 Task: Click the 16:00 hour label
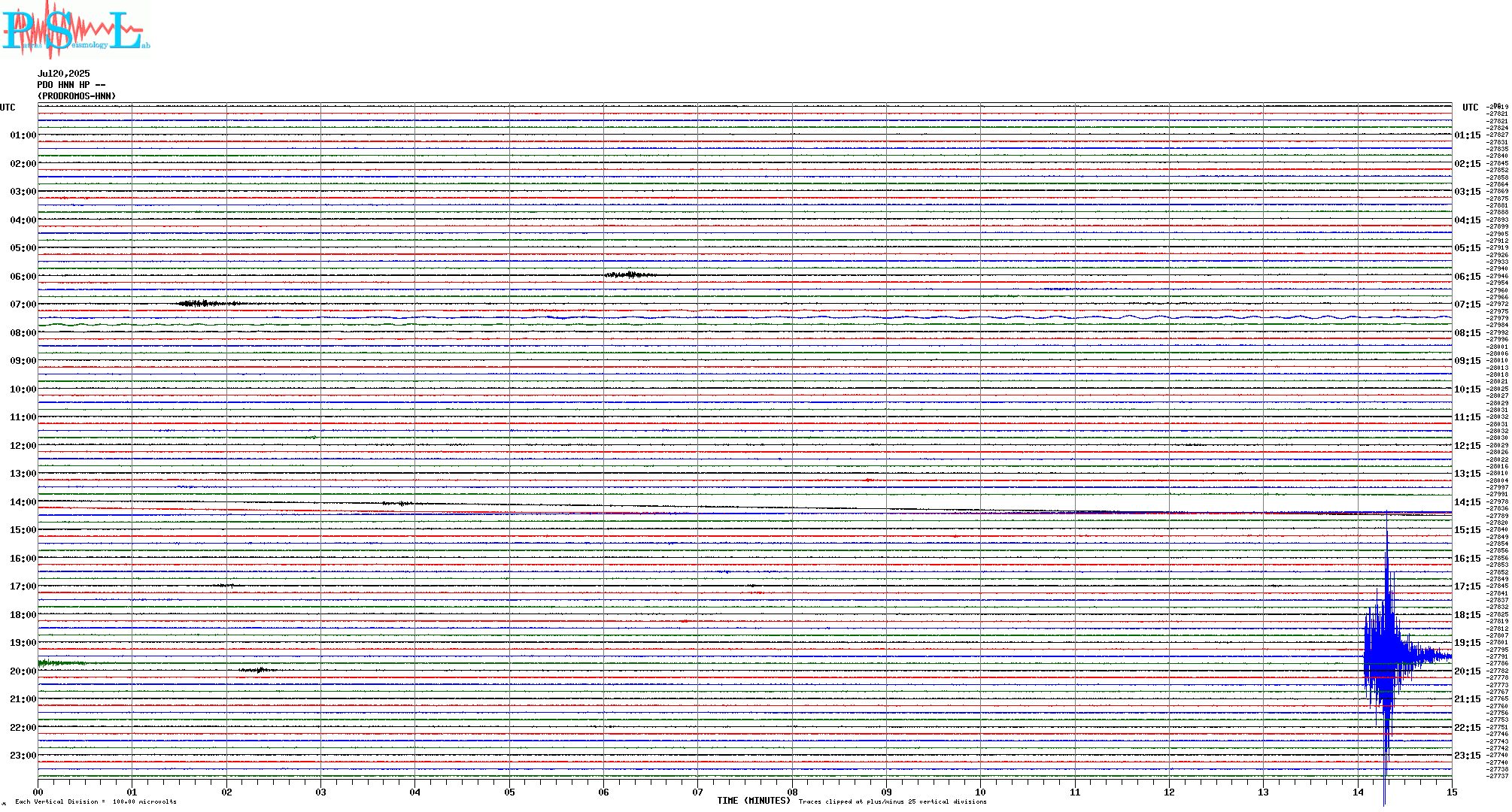tap(23, 559)
